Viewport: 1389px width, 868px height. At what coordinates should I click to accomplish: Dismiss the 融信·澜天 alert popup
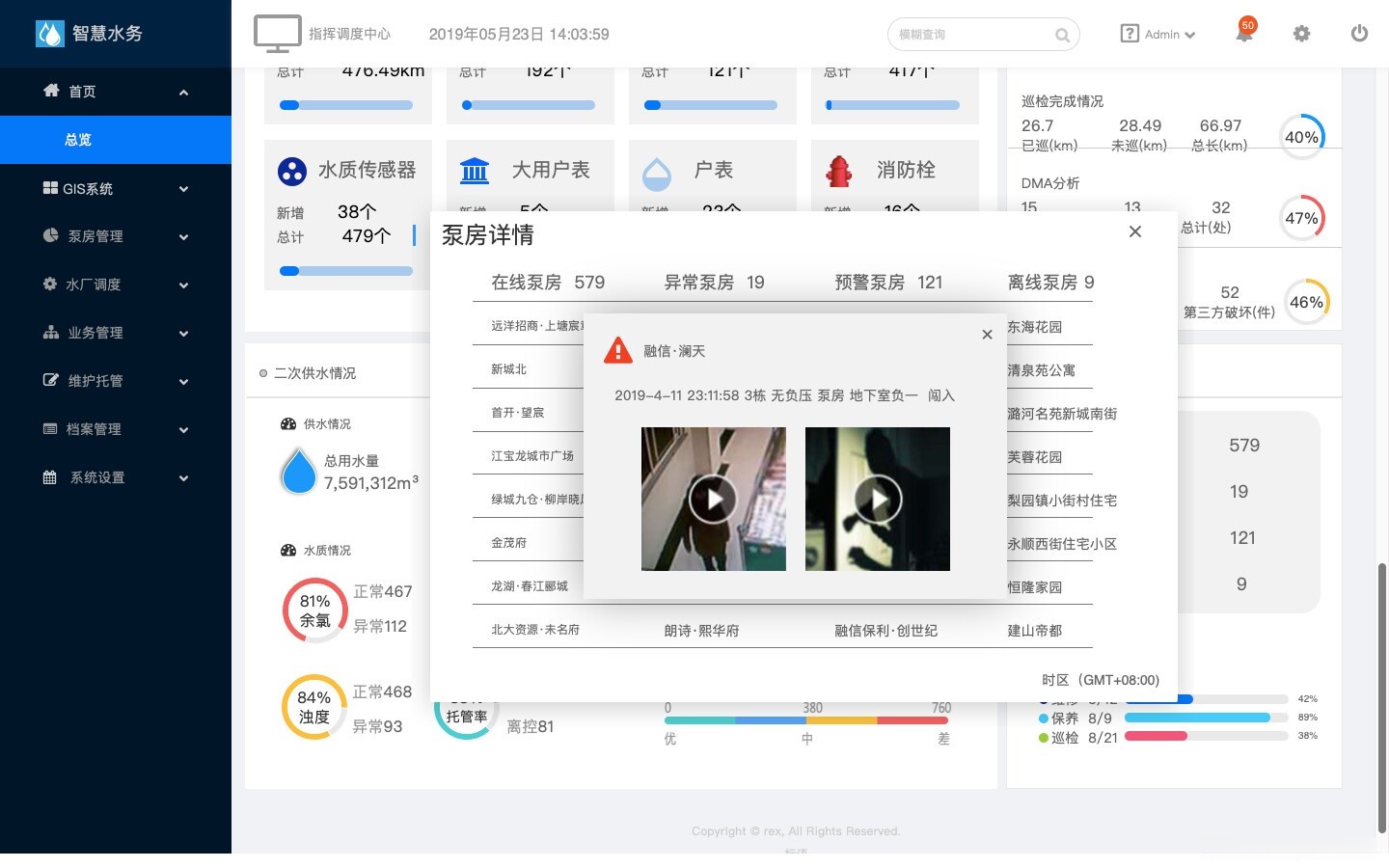tap(987, 334)
